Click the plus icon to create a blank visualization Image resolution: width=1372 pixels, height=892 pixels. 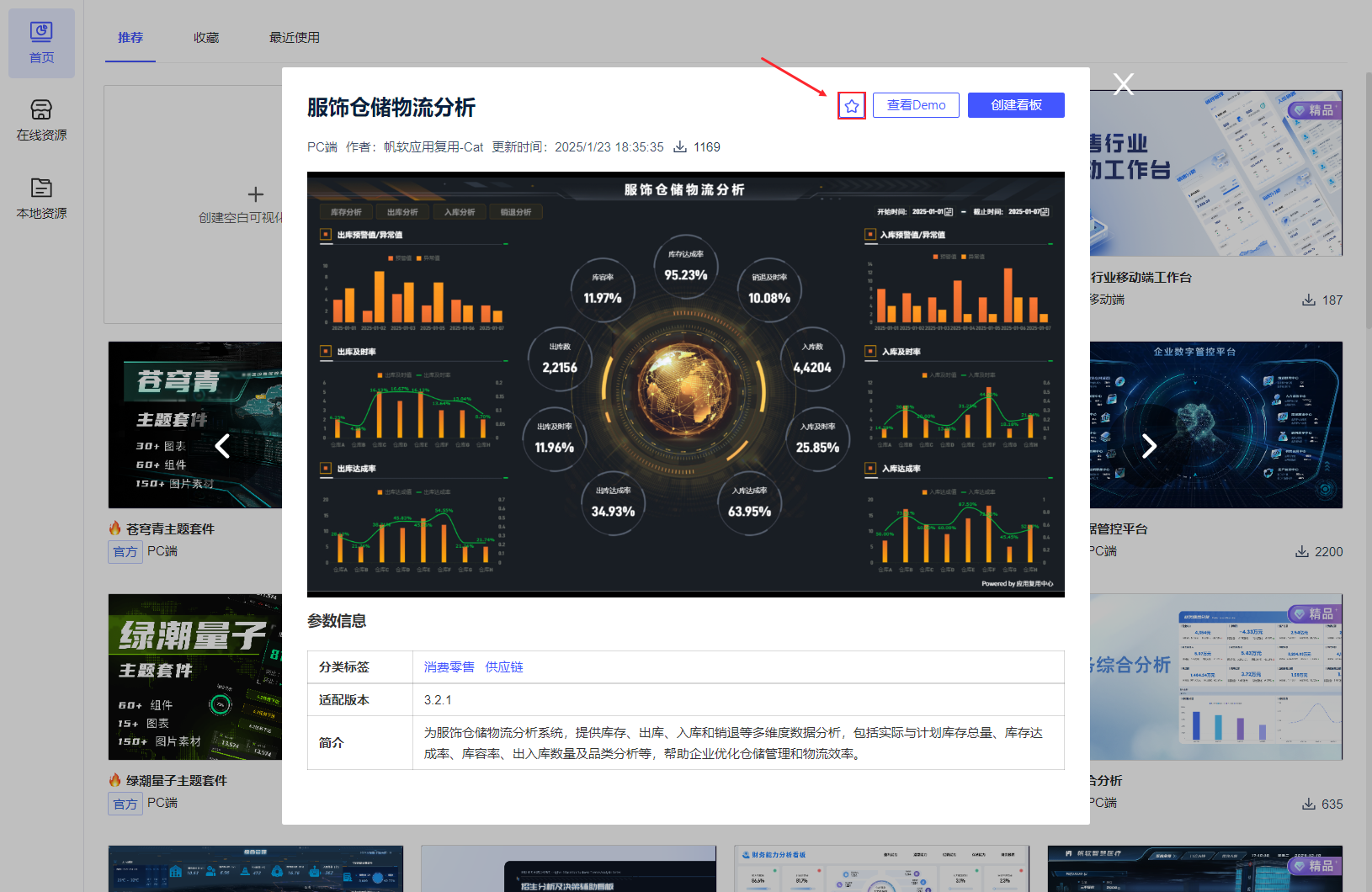click(256, 194)
